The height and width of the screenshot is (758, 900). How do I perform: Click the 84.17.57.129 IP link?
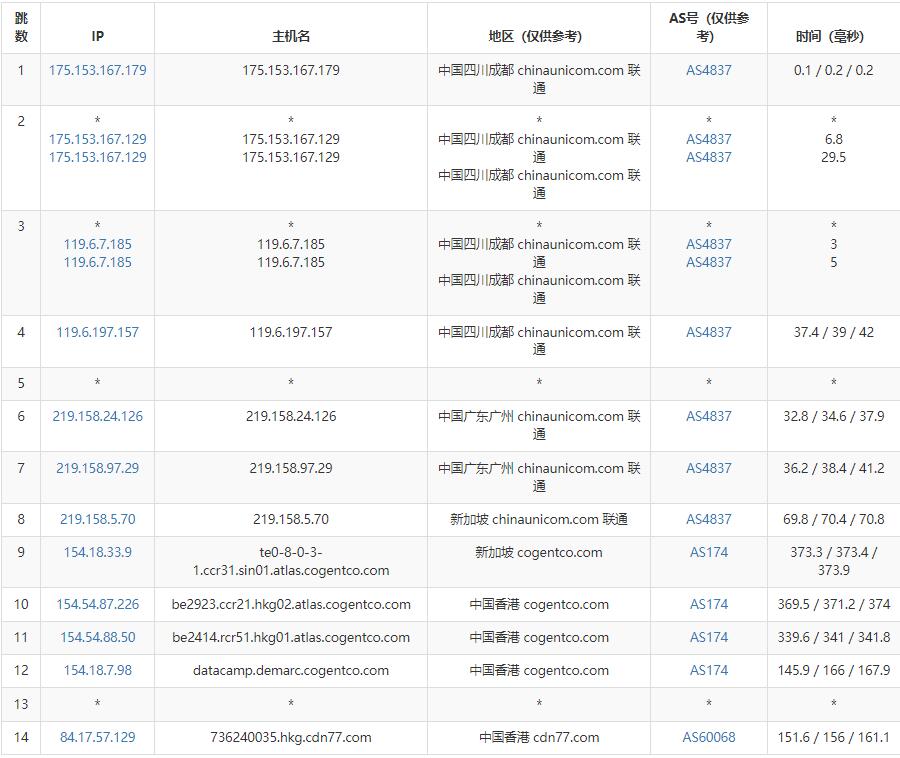pos(98,737)
